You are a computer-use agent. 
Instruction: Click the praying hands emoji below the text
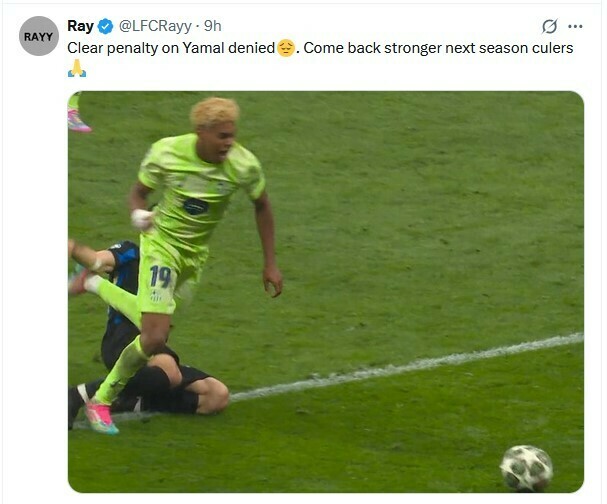point(77,68)
